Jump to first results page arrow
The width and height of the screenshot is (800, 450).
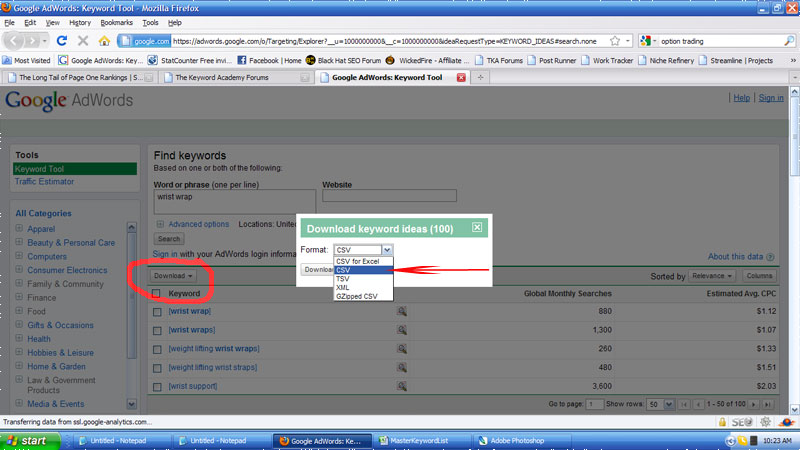tap(685, 404)
